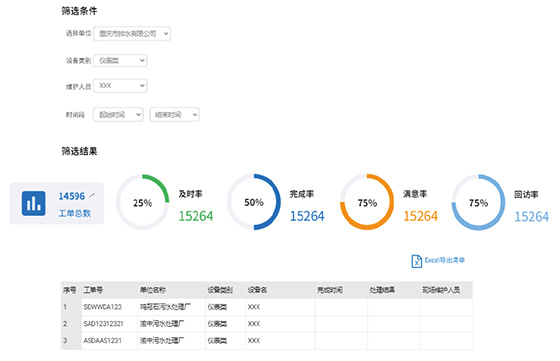Click the 筛选结果 section heading
The height and width of the screenshot is (361, 560).
click(x=79, y=151)
